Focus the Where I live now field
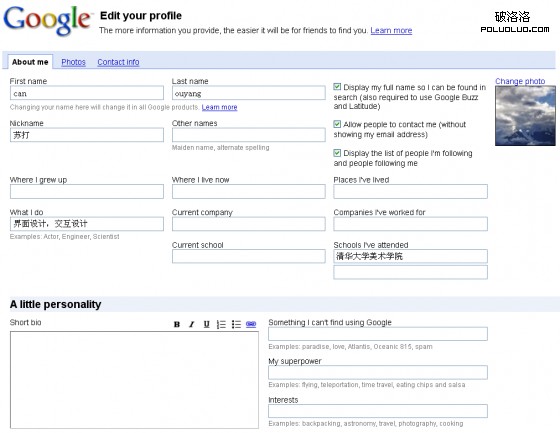Viewport: 560px width, 433px height. [249, 191]
